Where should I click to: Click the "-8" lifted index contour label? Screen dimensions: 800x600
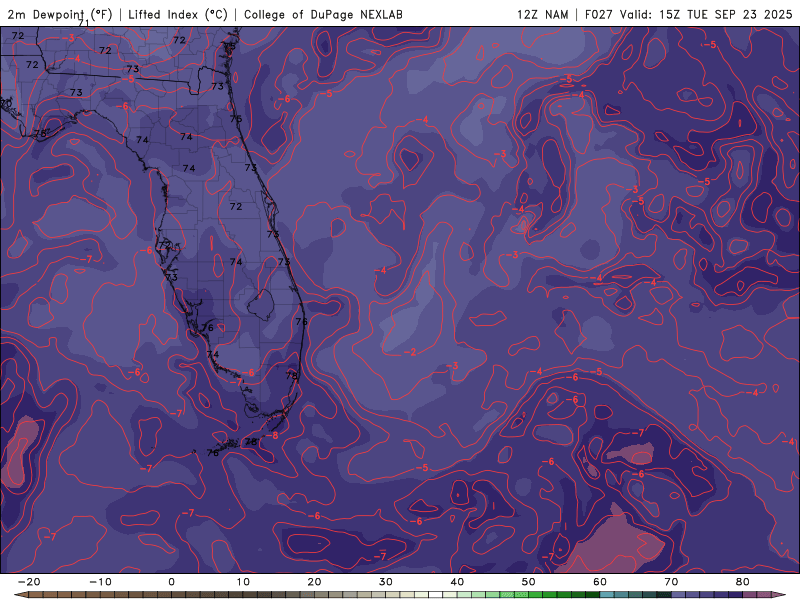pos(272,435)
